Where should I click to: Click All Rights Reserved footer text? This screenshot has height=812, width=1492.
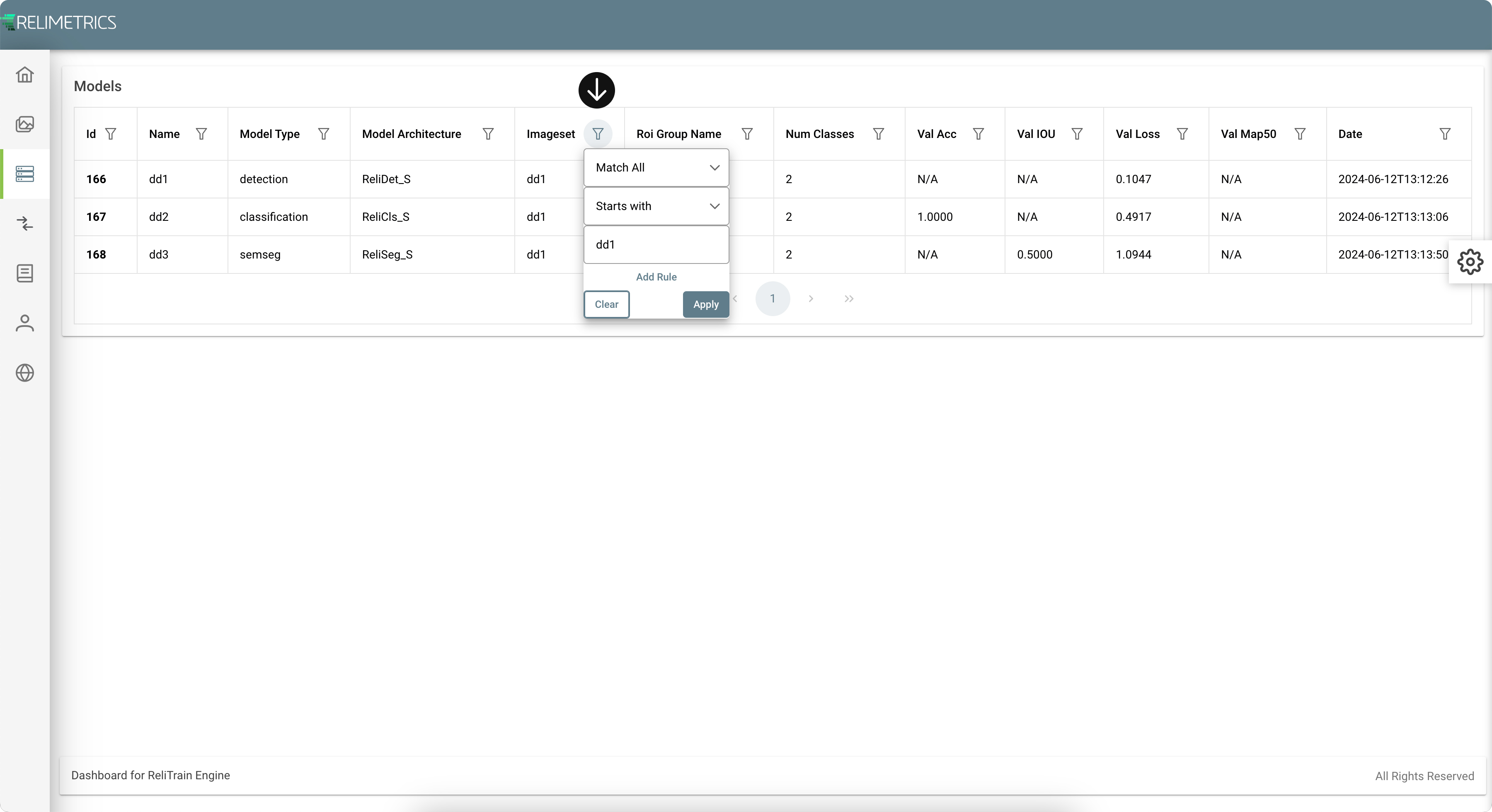coord(1424,776)
